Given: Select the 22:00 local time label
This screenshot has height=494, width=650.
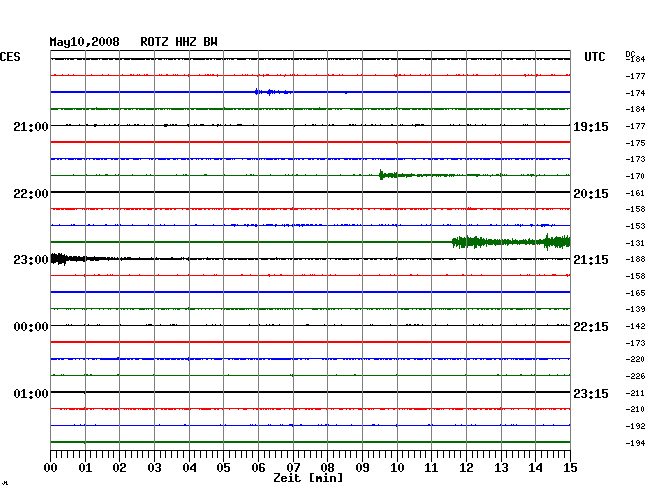Looking at the screenshot, I should point(31,194).
